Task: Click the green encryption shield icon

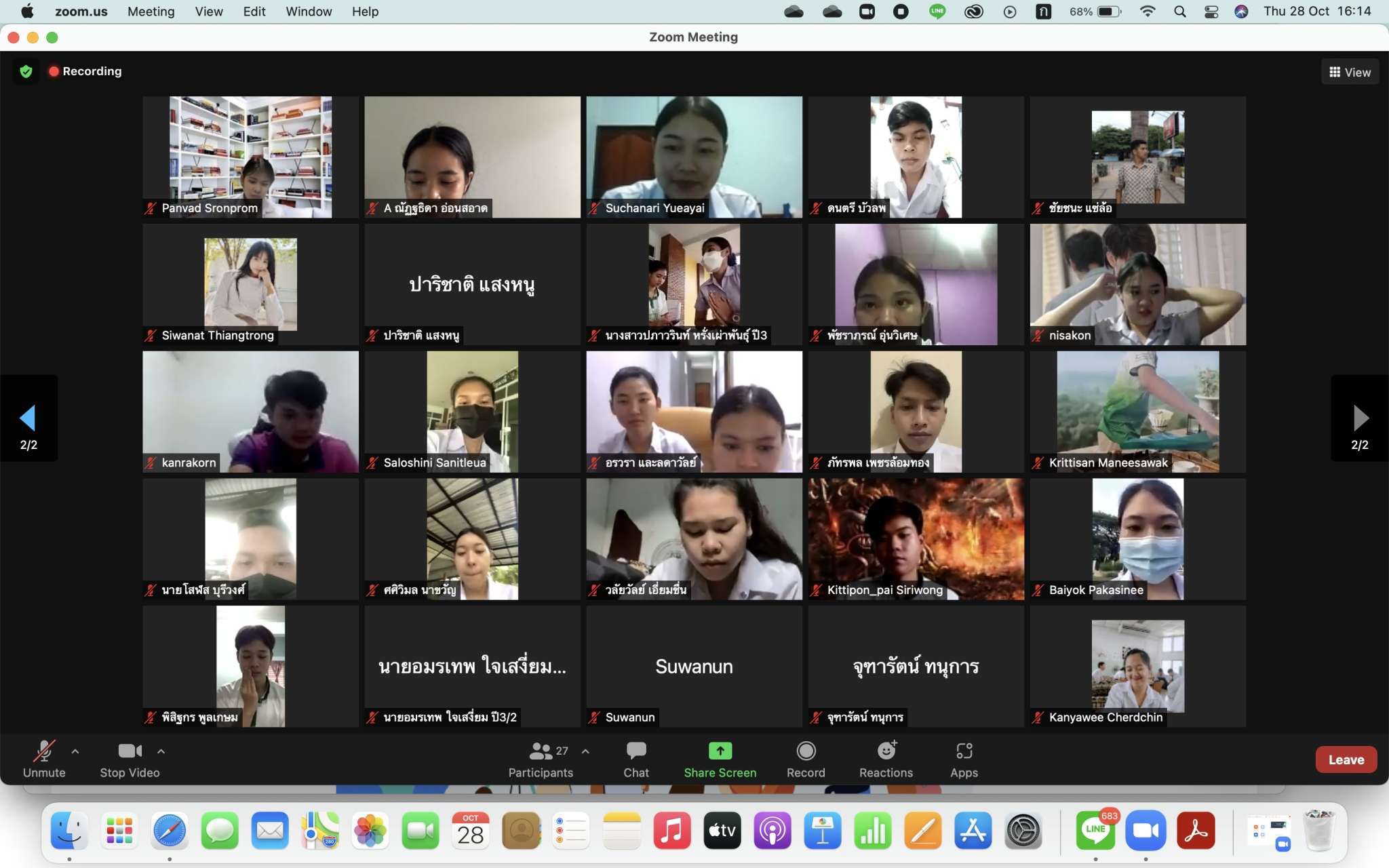Action: (x=26, y=71)
